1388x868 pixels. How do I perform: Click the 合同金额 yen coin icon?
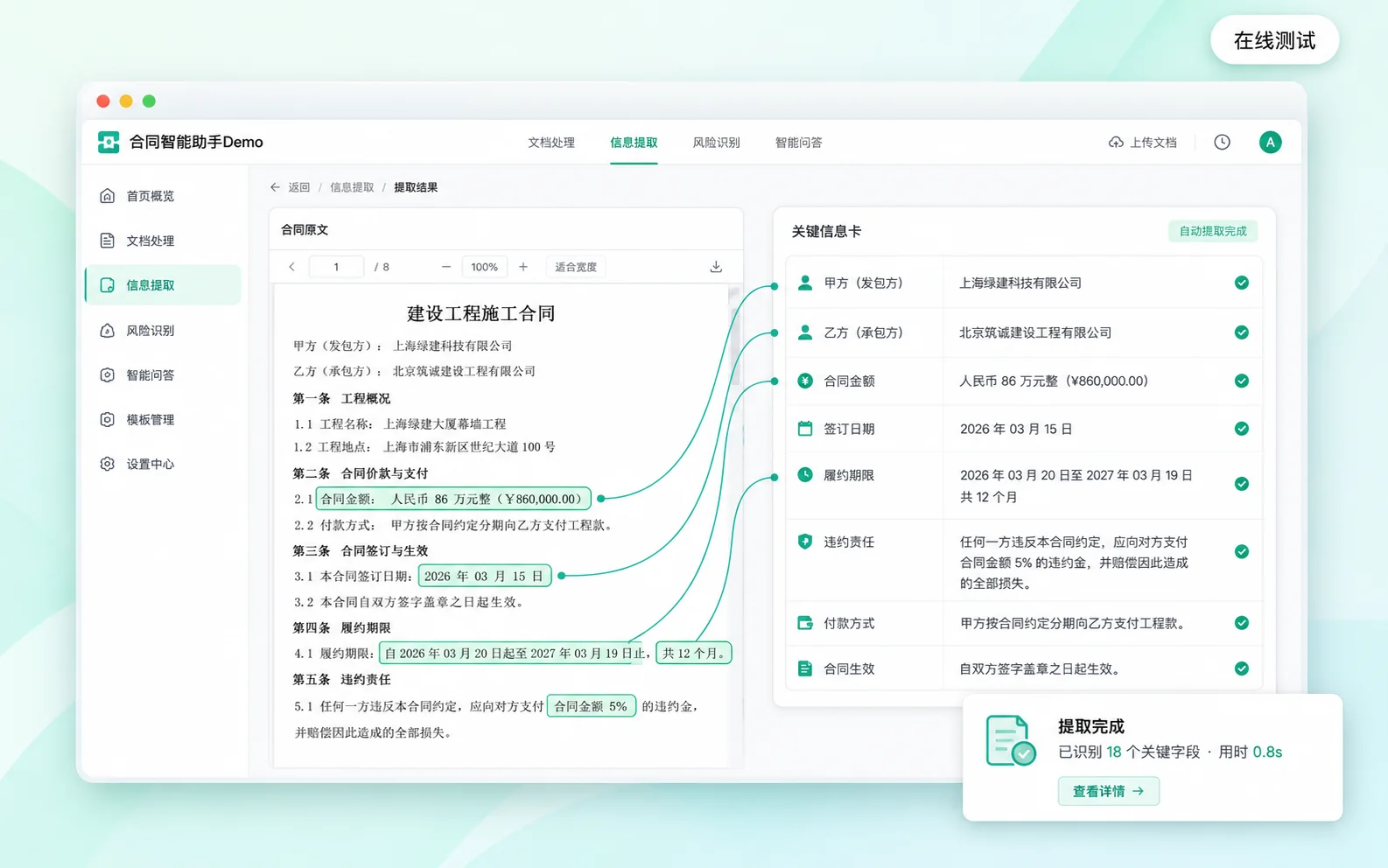click(x=805, y=381)
